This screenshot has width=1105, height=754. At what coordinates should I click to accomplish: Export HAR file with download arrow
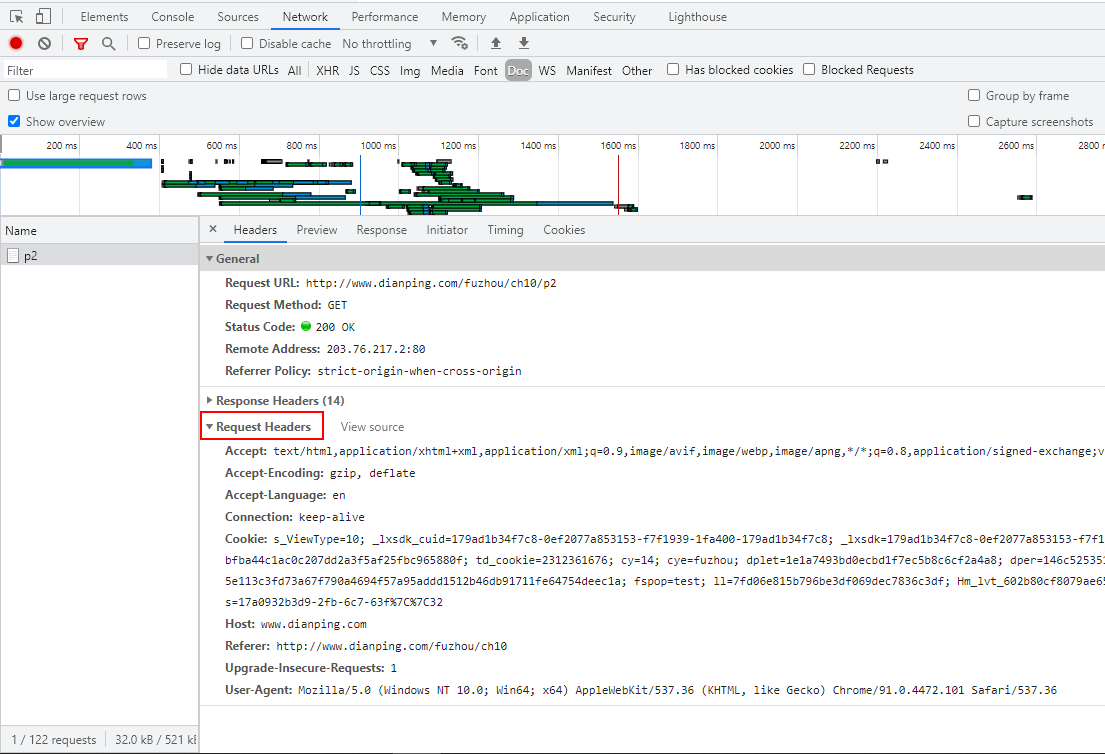click(524, 43)
